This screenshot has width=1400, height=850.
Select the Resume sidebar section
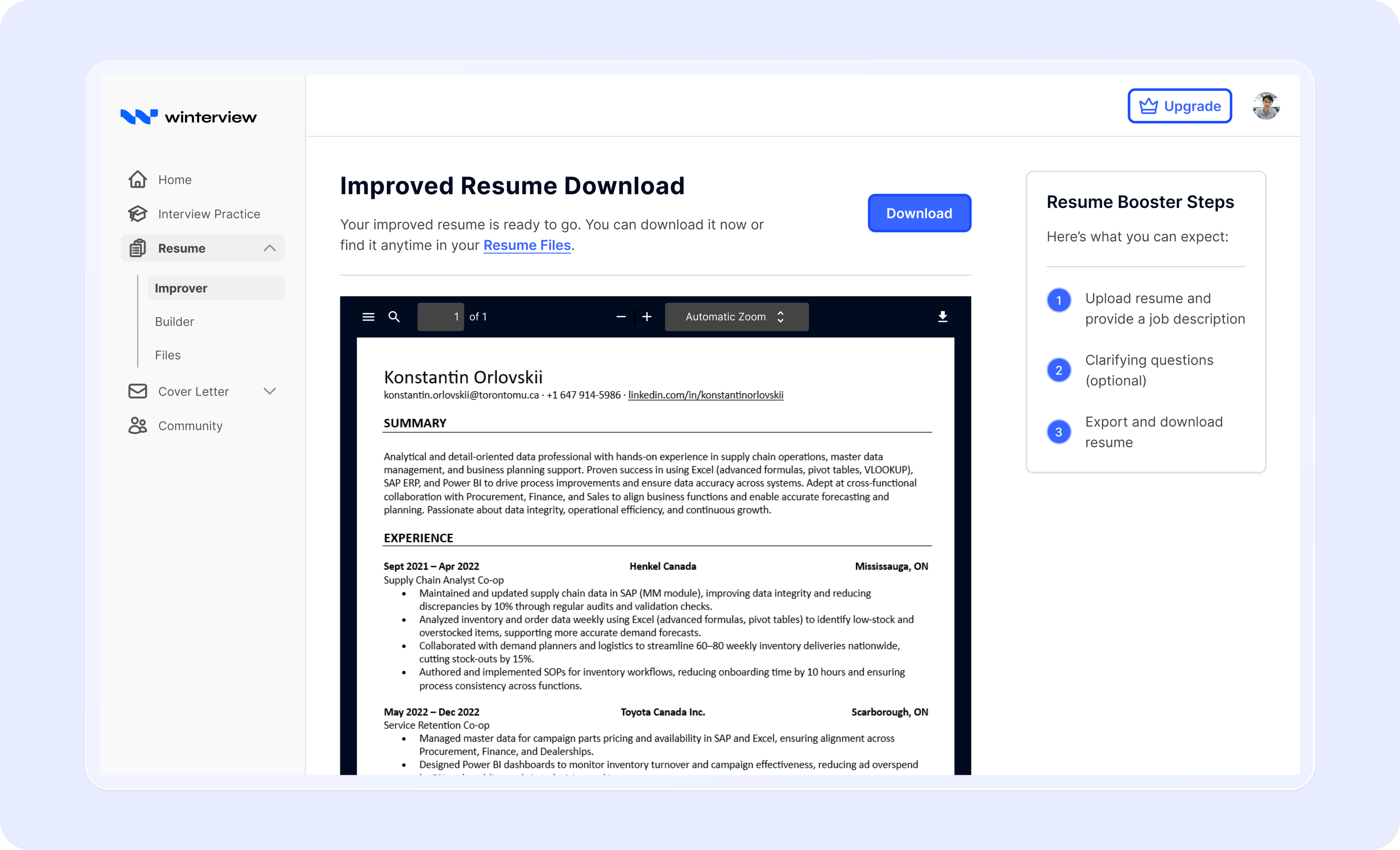coord(203,248)
